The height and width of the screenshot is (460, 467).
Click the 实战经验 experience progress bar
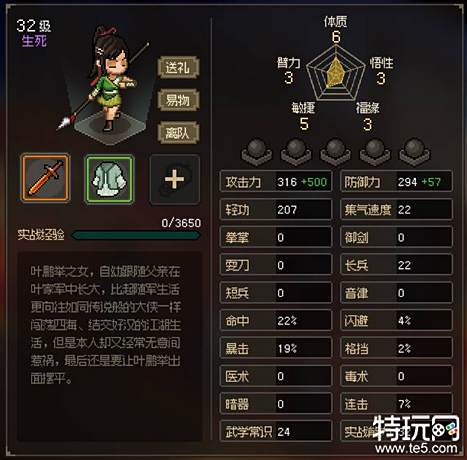pos(136,235)
